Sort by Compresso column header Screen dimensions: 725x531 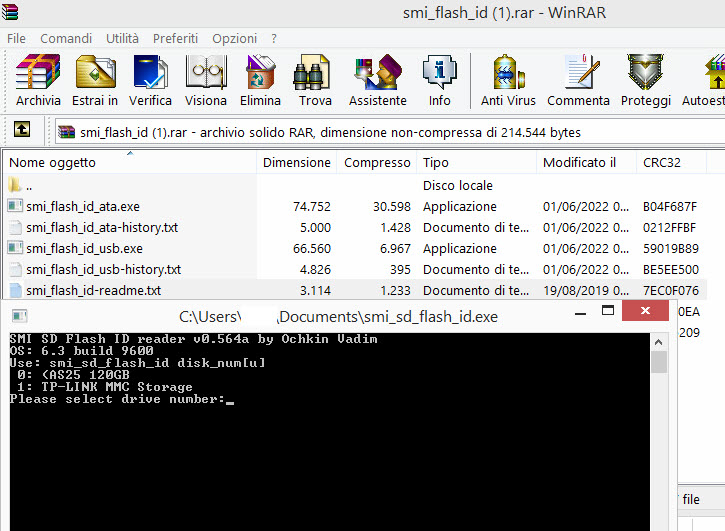[377, 162]
